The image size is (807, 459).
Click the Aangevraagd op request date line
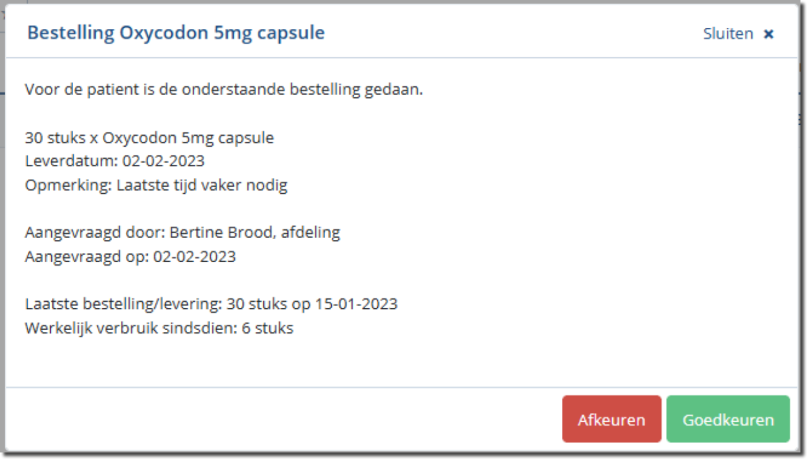pos(130,256)
